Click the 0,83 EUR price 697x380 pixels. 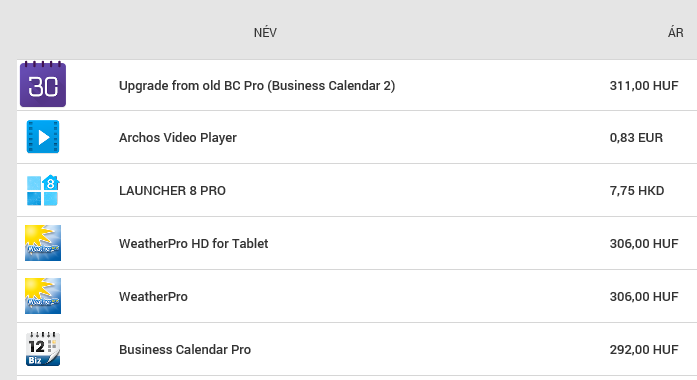(x=636, y=138)
